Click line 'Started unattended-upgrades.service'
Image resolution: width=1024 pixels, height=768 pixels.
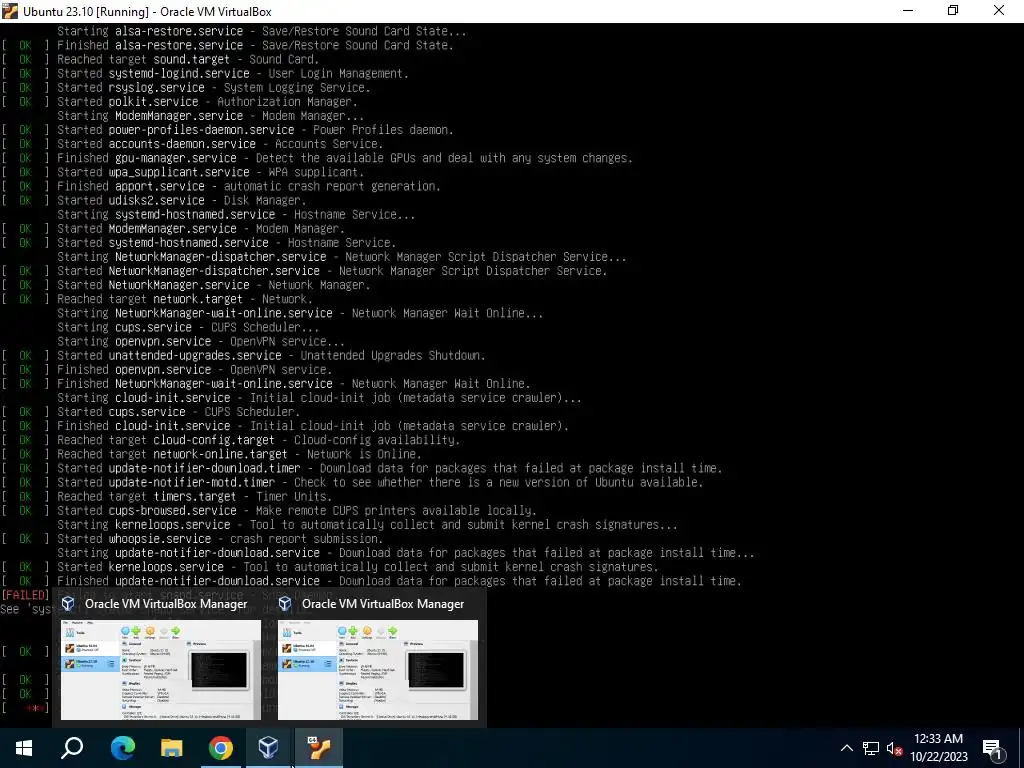271,356
